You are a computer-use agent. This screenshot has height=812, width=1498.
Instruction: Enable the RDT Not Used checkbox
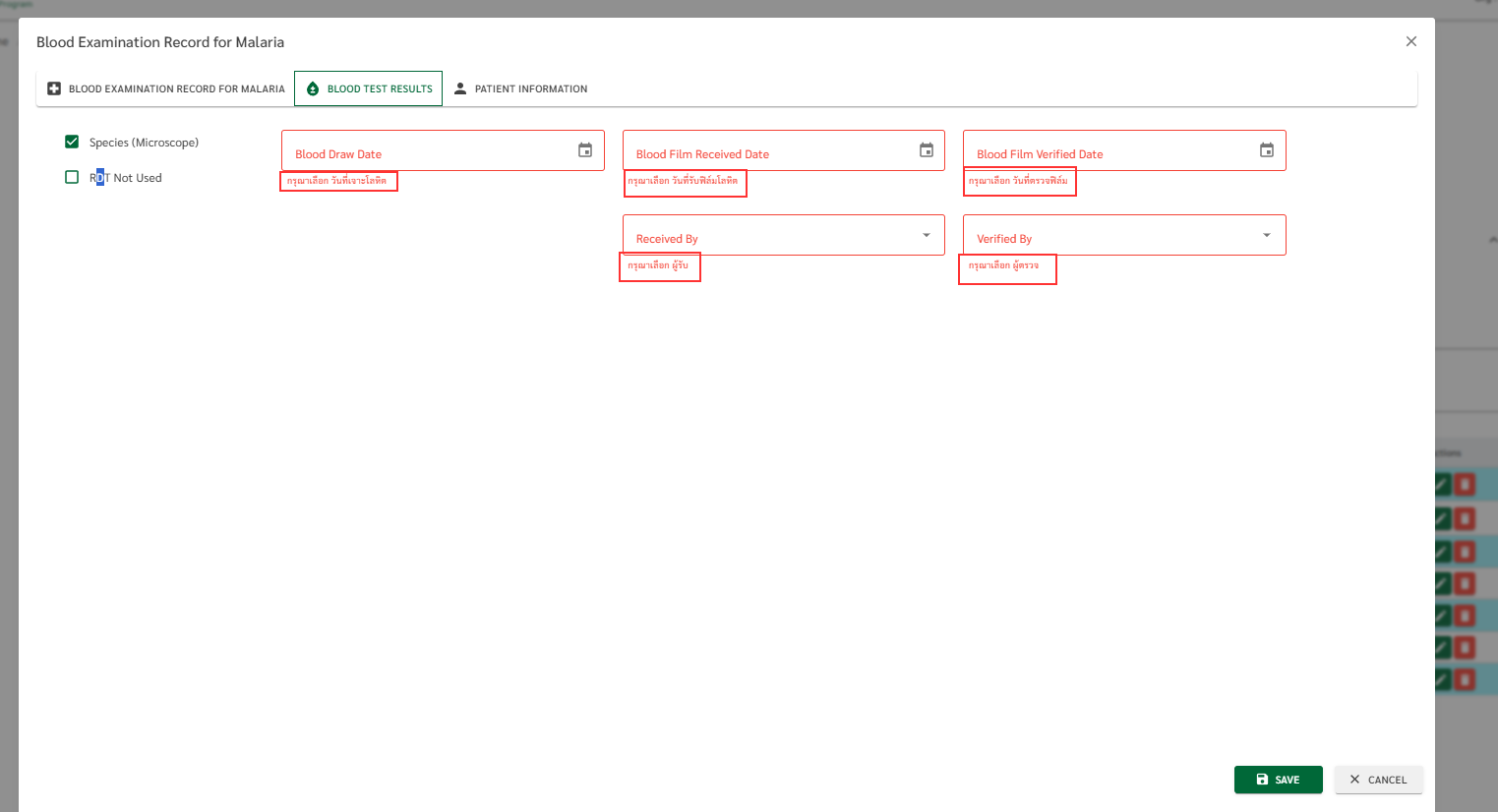(x=72, y=177)
